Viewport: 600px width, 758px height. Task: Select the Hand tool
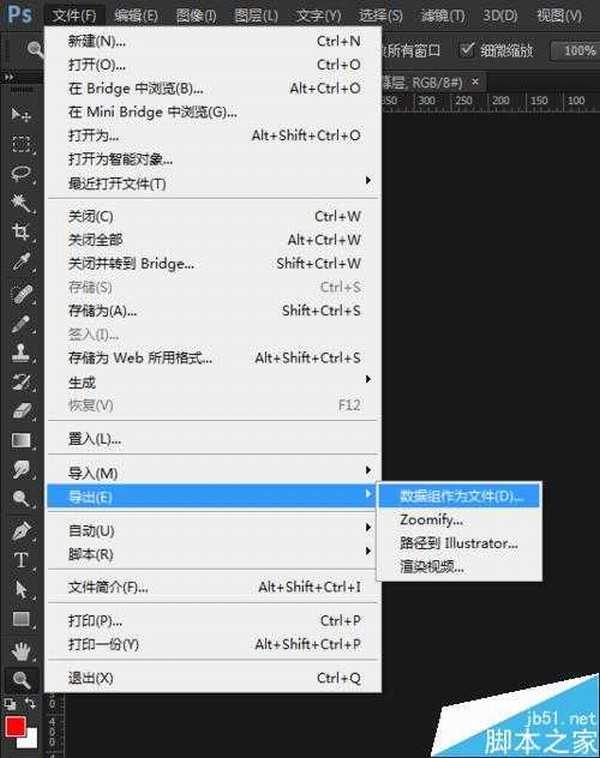tap(21, 651)
